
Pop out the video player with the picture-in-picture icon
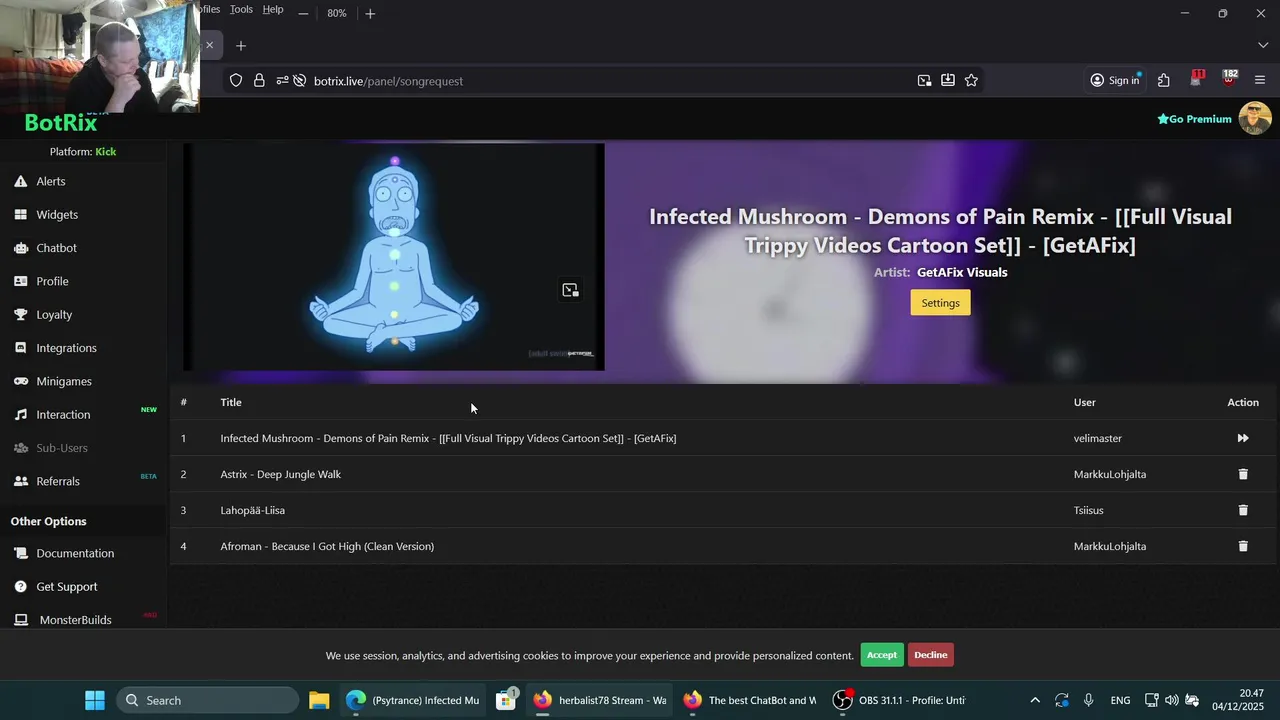pos(570,290)
